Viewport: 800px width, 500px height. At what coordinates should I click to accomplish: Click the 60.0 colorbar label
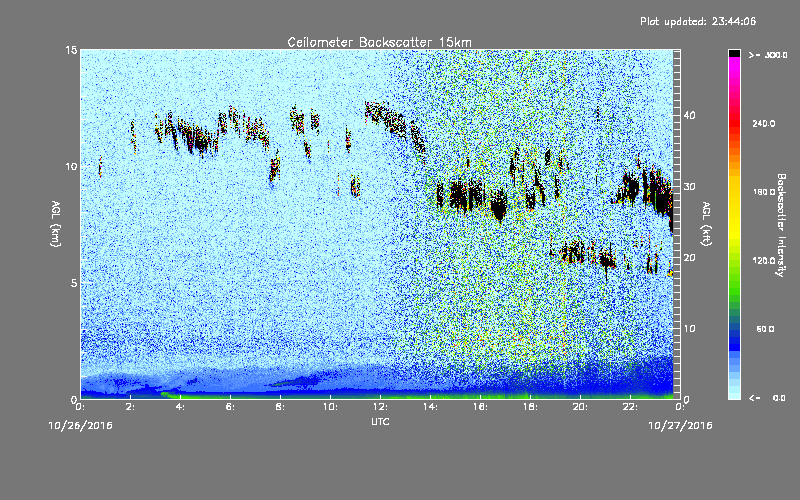tap(765, 329)
